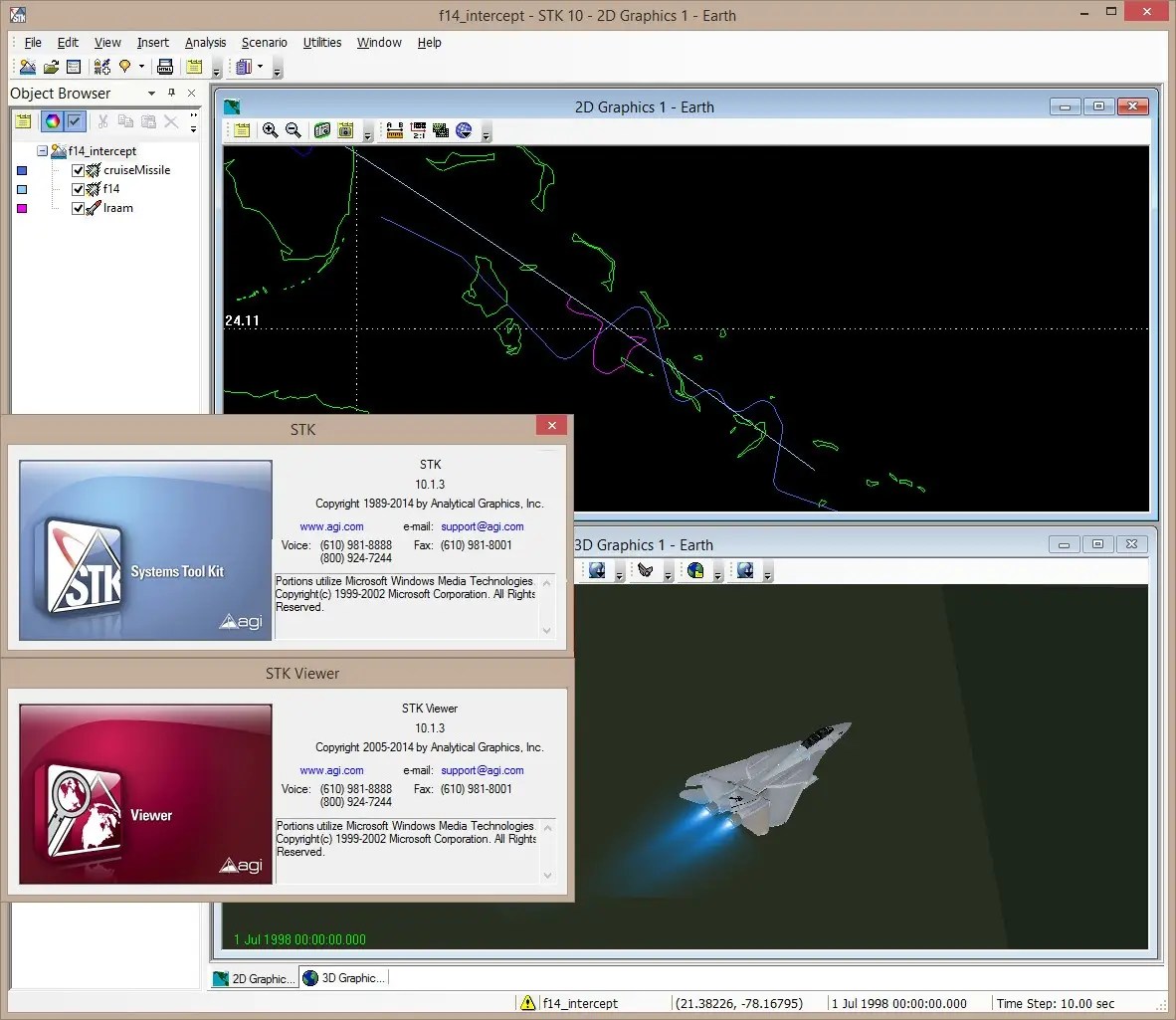The width and height of the screenshot is (1176, 1020).
Task: Open the lightbulb icon dropdown arrow
Action: click(x=141, y=67)
